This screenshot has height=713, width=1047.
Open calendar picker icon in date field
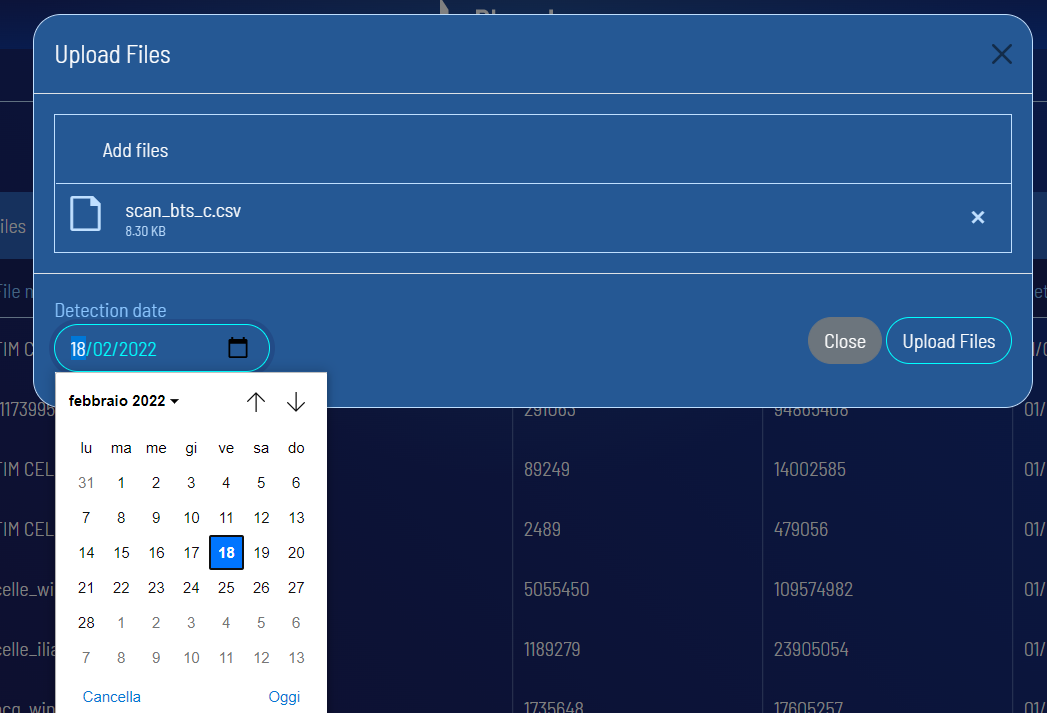click(x=238, y=348)
